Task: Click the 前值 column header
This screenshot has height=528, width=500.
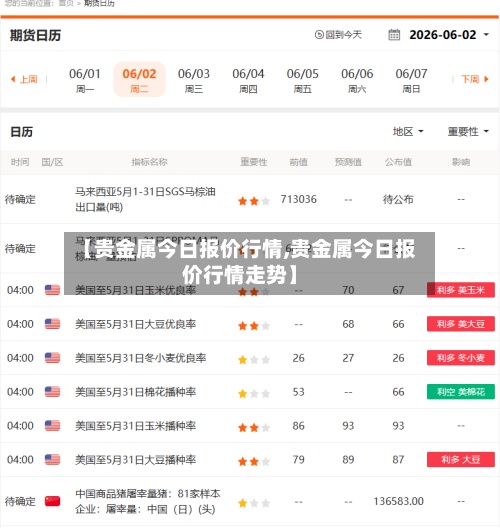Action: [299, 162]
